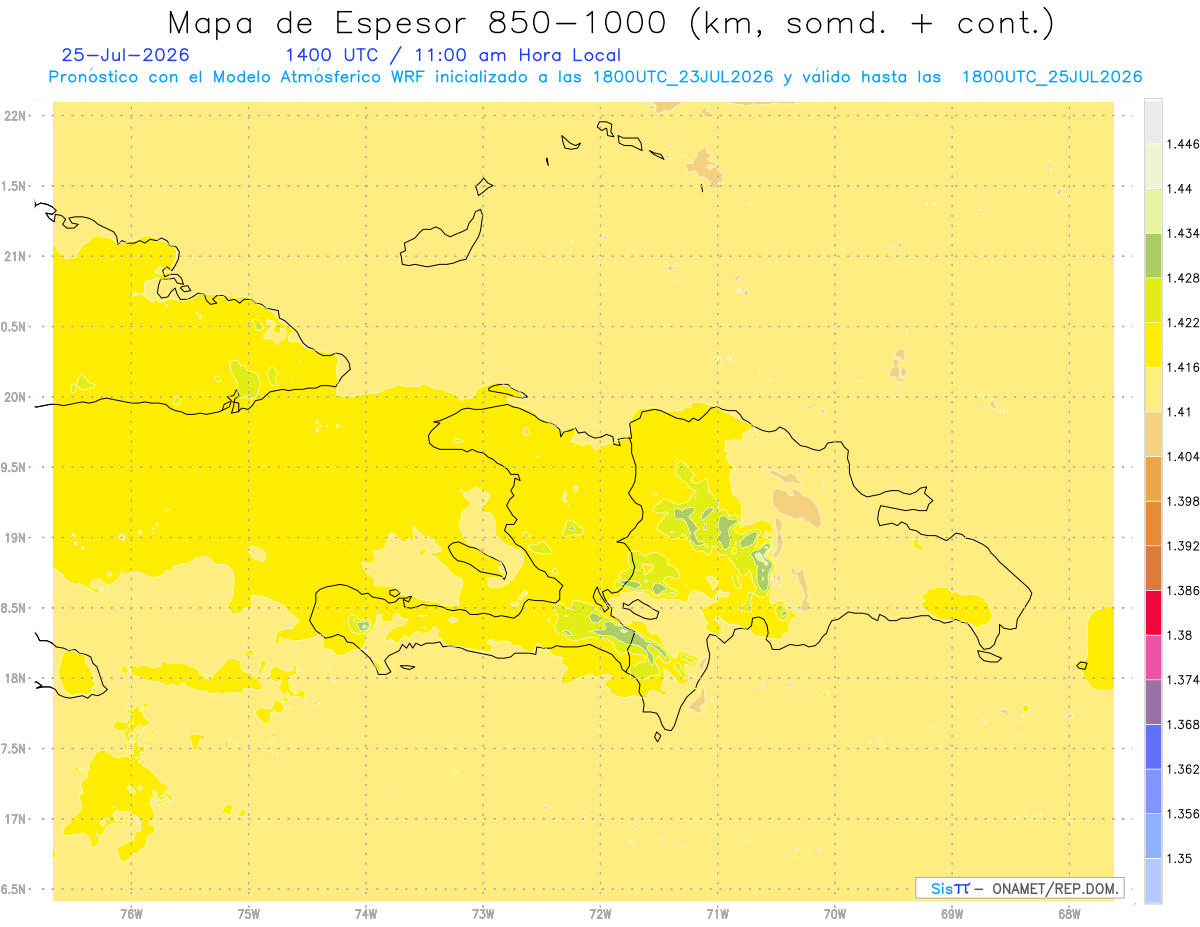Click the colorbar value 1.446
Screen dimensions: 1200x927
1185,144
